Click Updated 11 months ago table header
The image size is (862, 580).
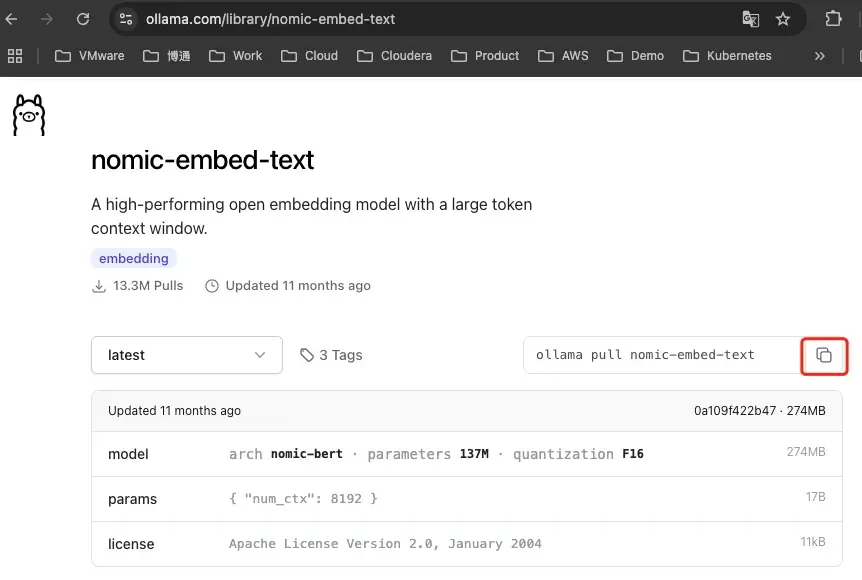tap(174, 411)
